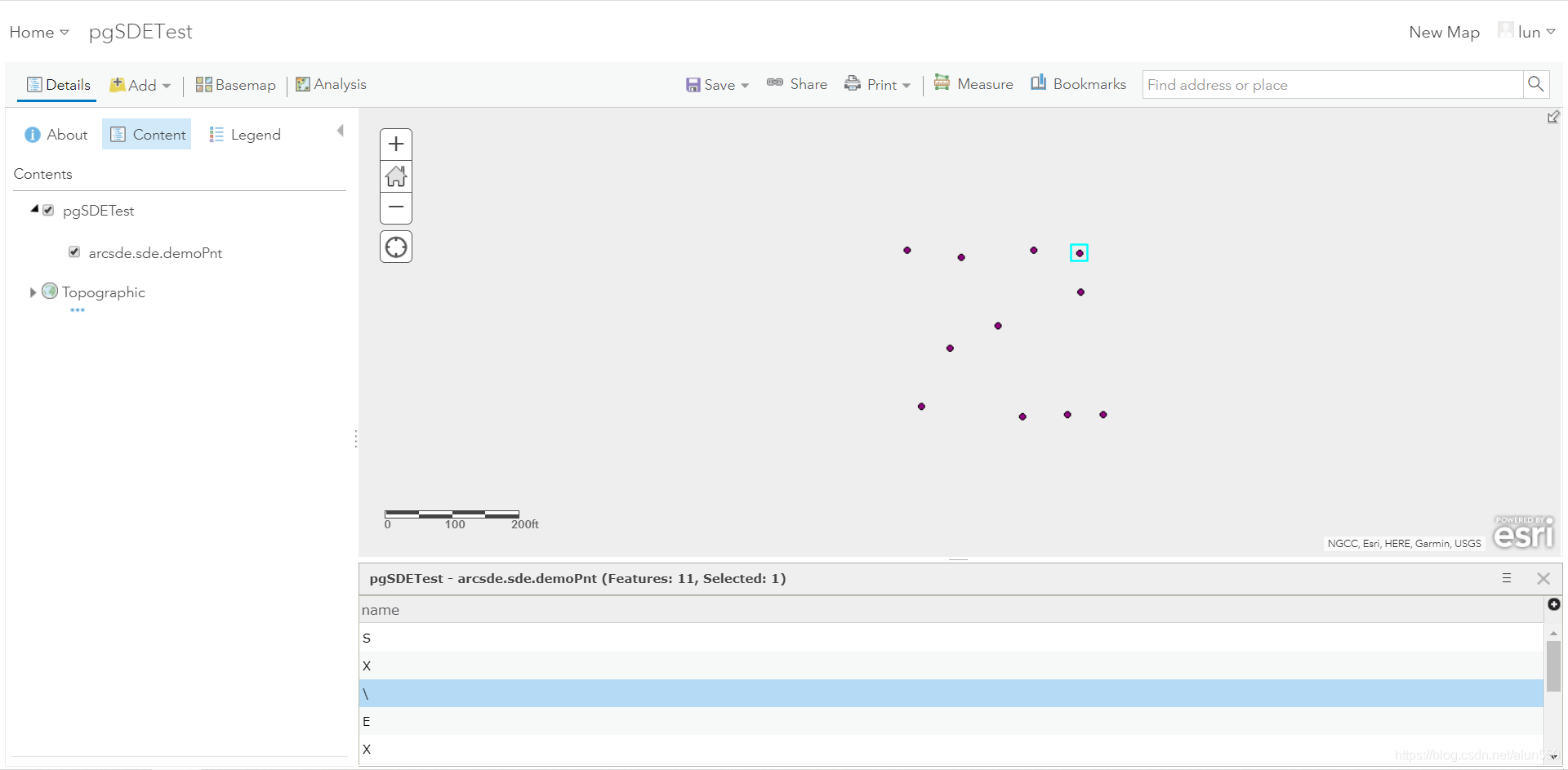
Task: Click table vertical scrollbar thumb
Action: (1553, 666)
